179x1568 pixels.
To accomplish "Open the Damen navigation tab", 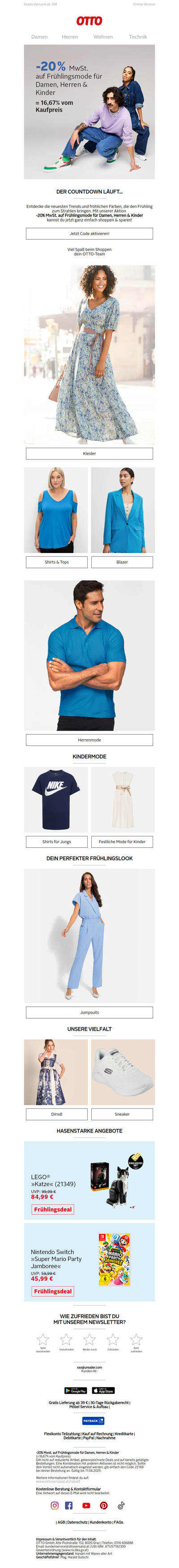I will pyautogui.click(x=39, y=36).
